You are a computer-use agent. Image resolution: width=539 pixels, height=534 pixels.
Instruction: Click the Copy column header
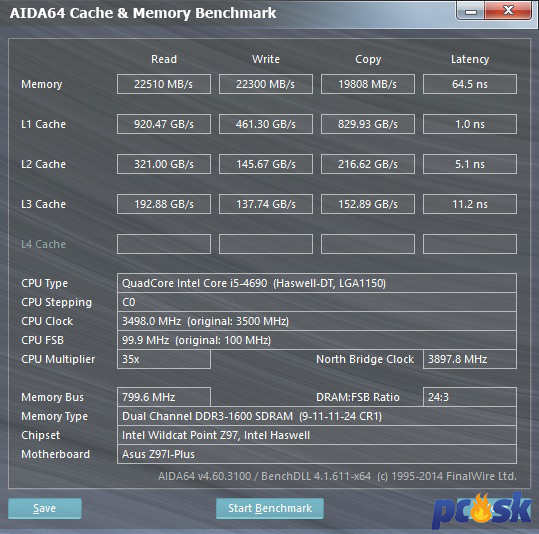(368, 59)
